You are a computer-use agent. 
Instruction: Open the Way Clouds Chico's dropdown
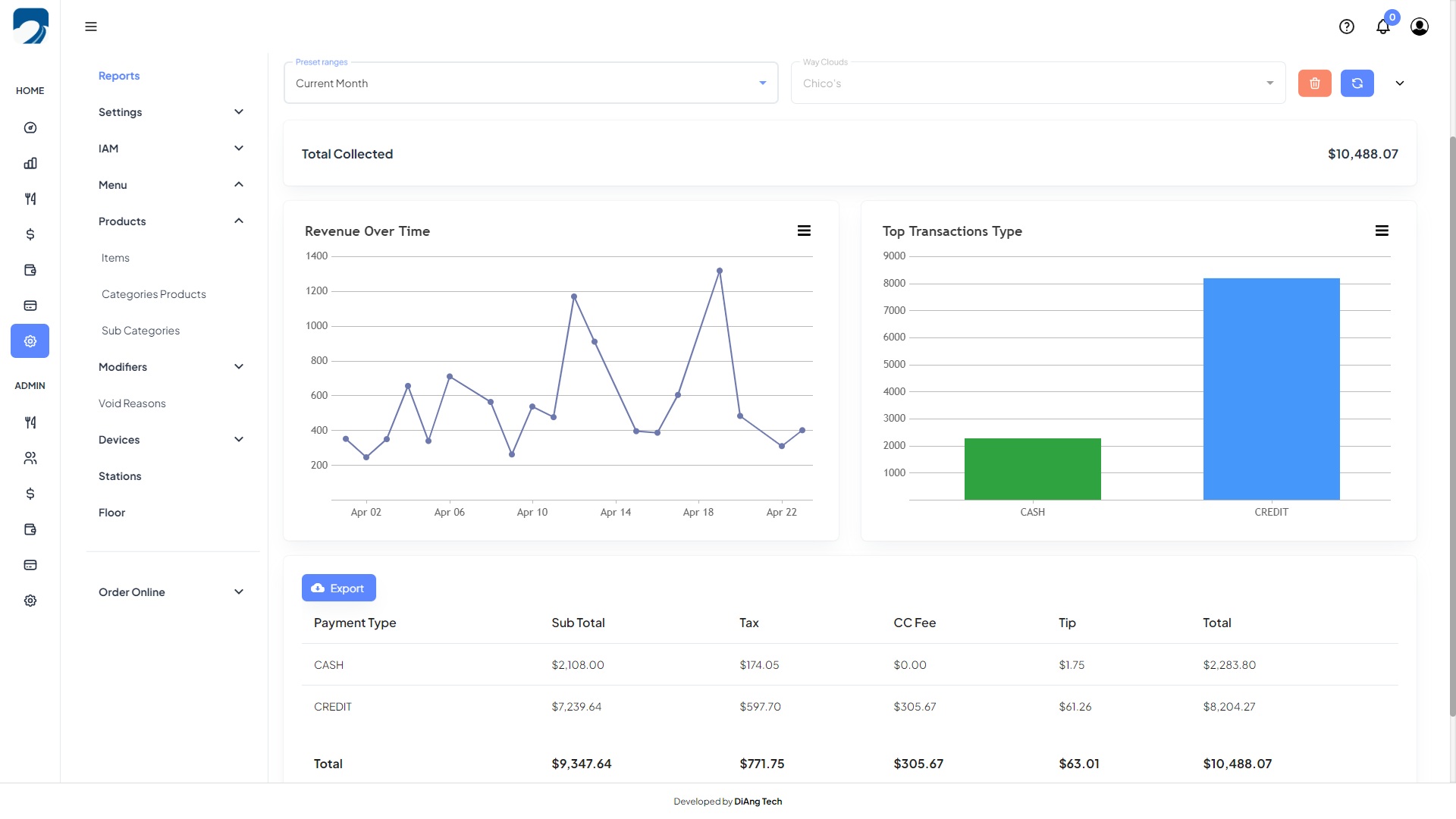[x=1038, y=83]
